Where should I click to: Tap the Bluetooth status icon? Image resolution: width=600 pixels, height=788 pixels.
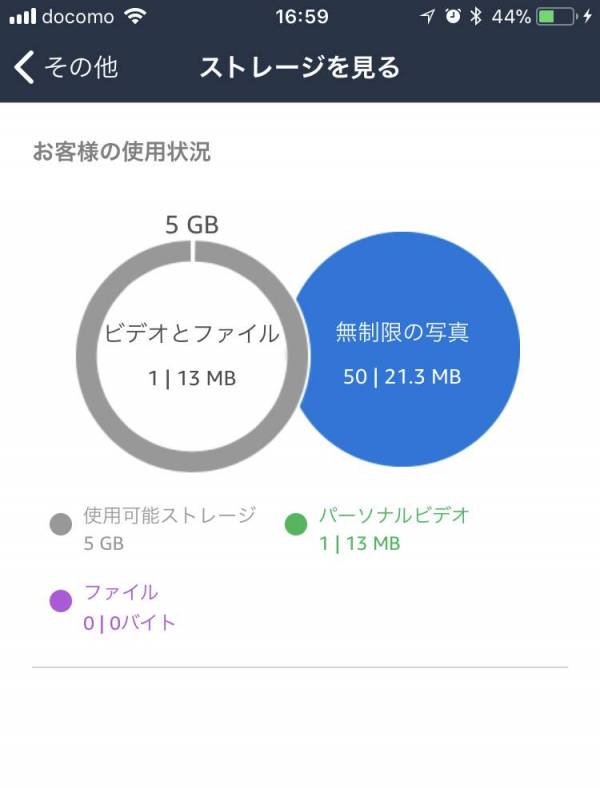coord(475,17)
